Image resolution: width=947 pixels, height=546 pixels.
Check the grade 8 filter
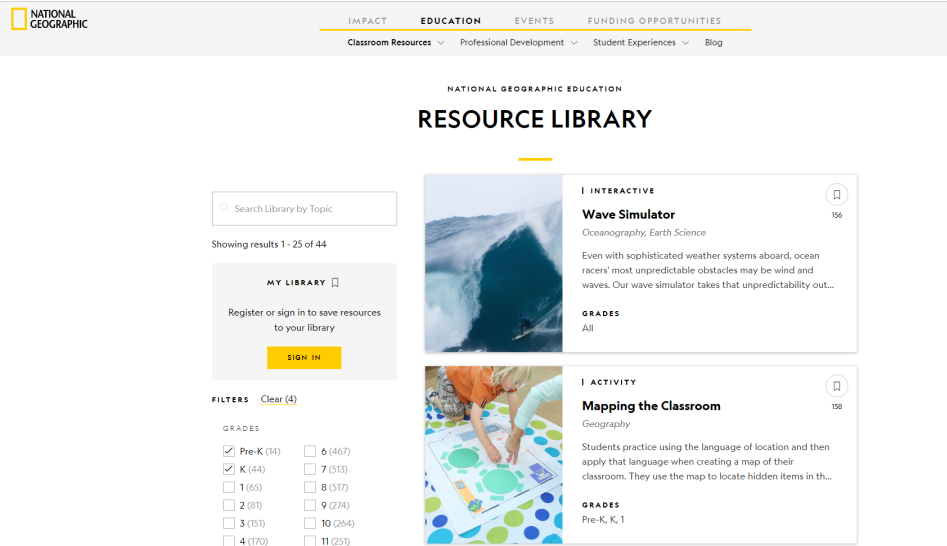pos(310,487)
